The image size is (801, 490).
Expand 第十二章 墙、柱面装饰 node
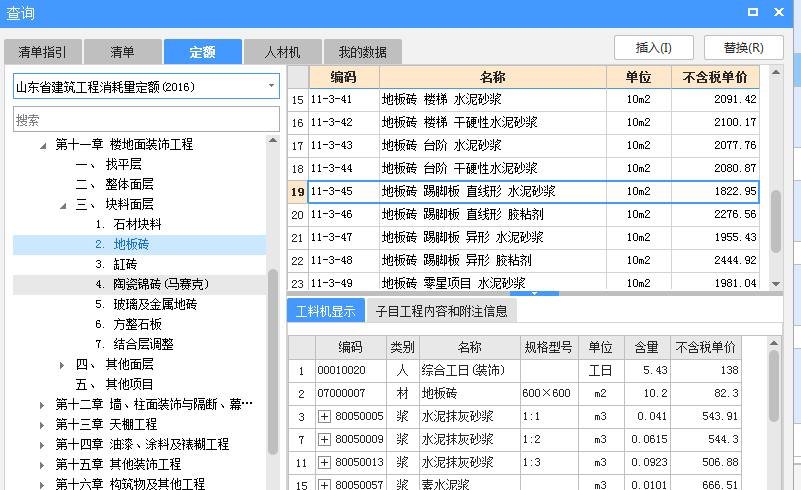click(42, 405)
